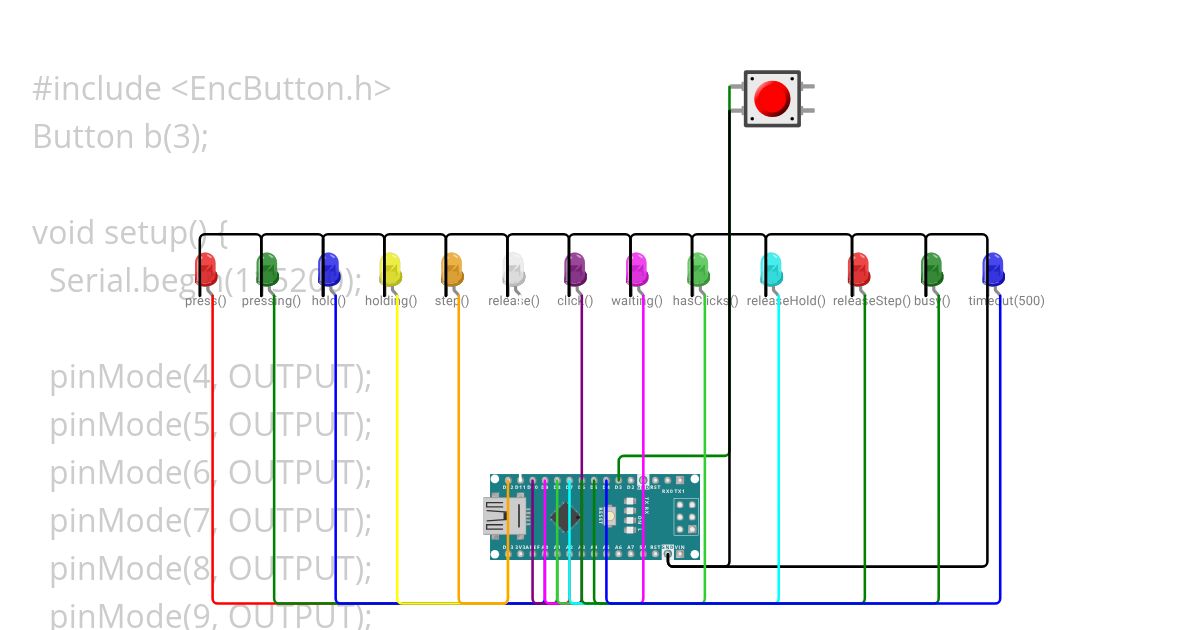Click the press() label text
The height and width of the screenshot is (630, 1200).
pos(206,301)
